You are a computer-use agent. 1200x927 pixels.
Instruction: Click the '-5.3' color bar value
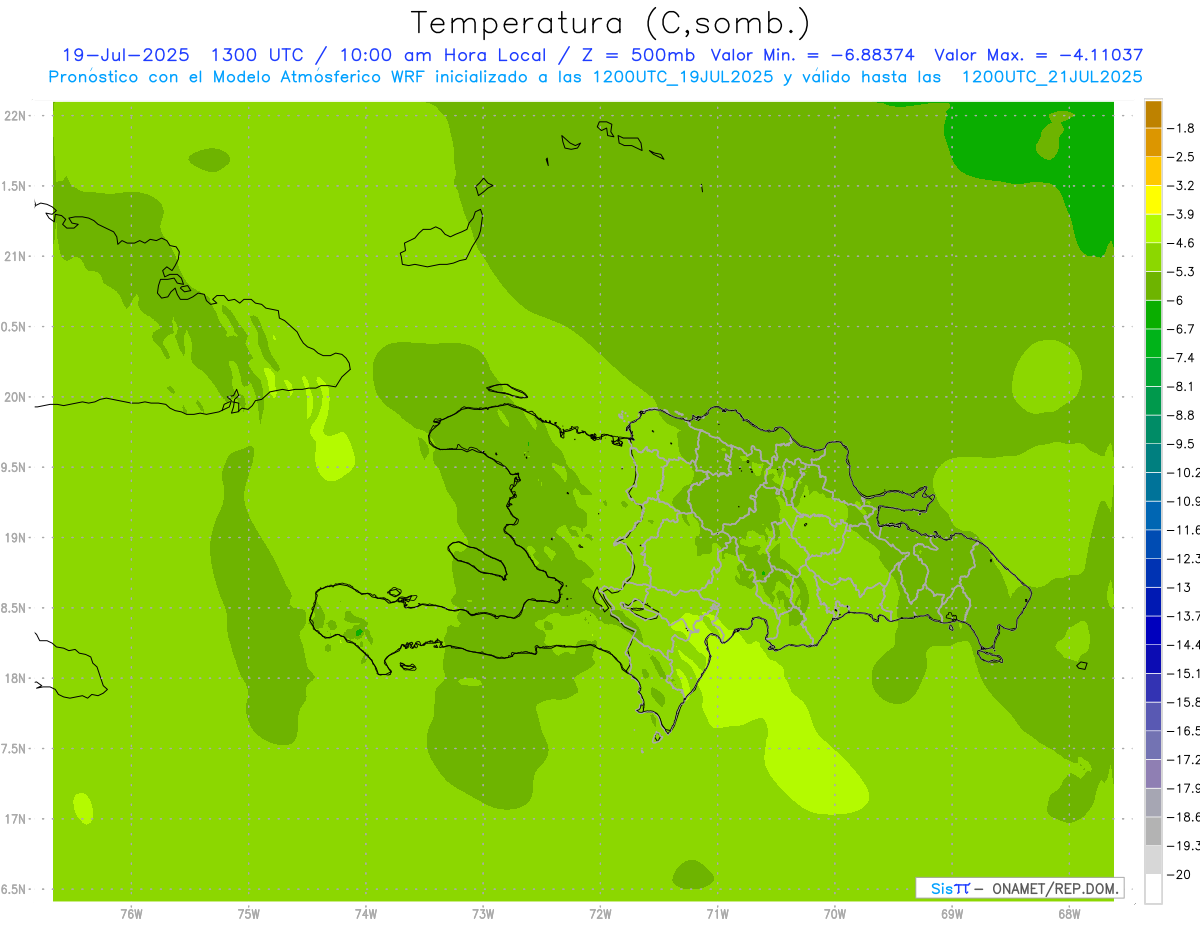pyautogui.click(x=1182, y=271)
